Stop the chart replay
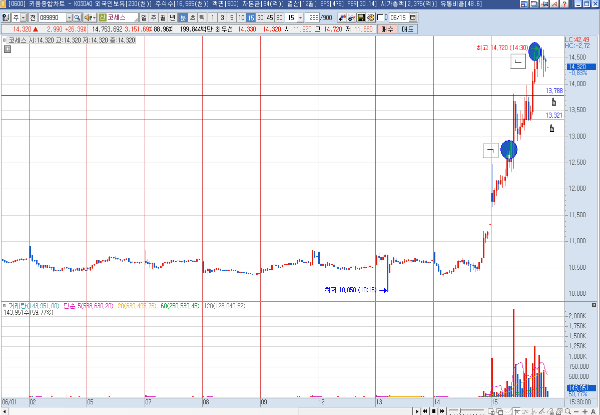 click(x=434, y=411)
